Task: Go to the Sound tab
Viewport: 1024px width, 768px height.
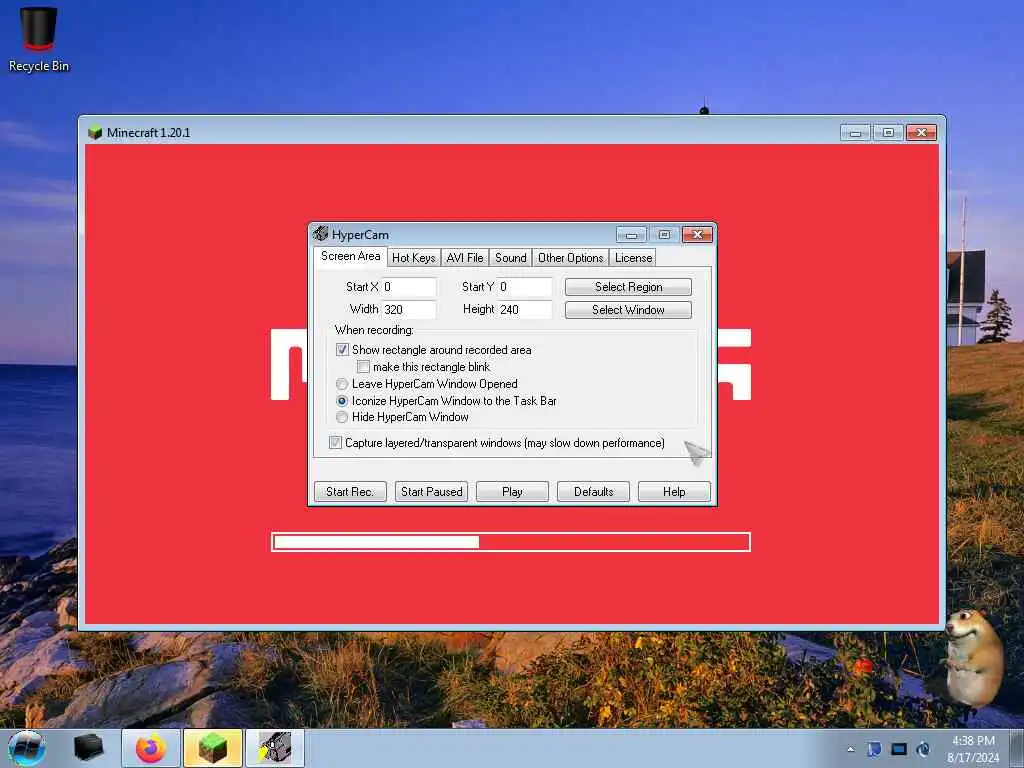Action: tap(511, 258)
